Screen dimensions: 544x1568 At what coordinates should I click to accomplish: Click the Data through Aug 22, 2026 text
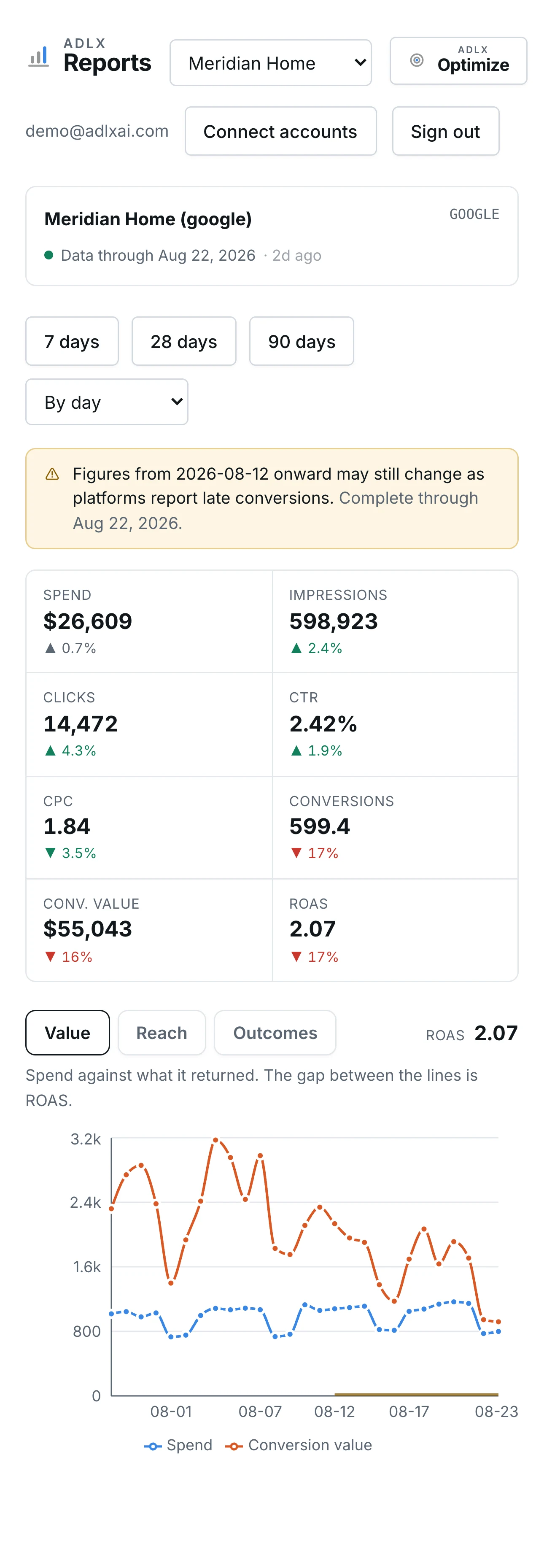coord(158,255)
